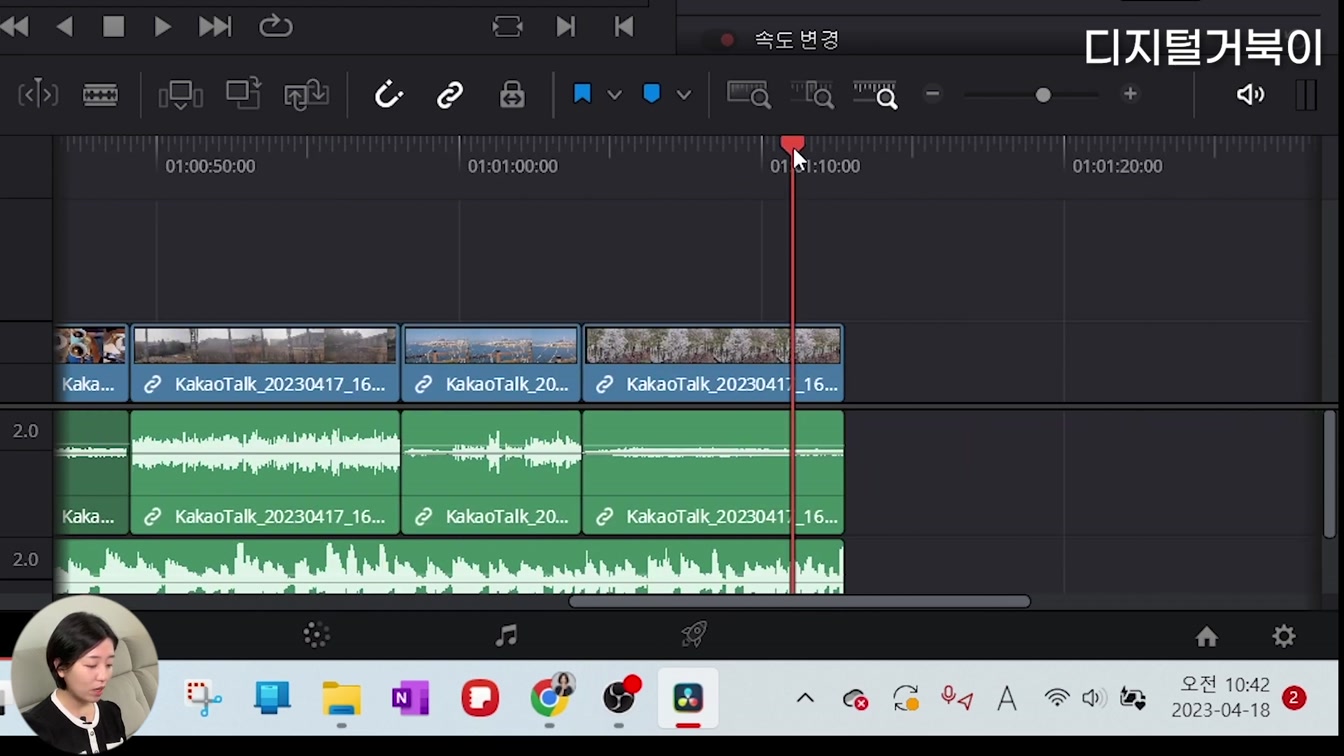Open File Explorer from taskbar
Image resolution: width=1344 pixels, height=756 pixels.
341,698
